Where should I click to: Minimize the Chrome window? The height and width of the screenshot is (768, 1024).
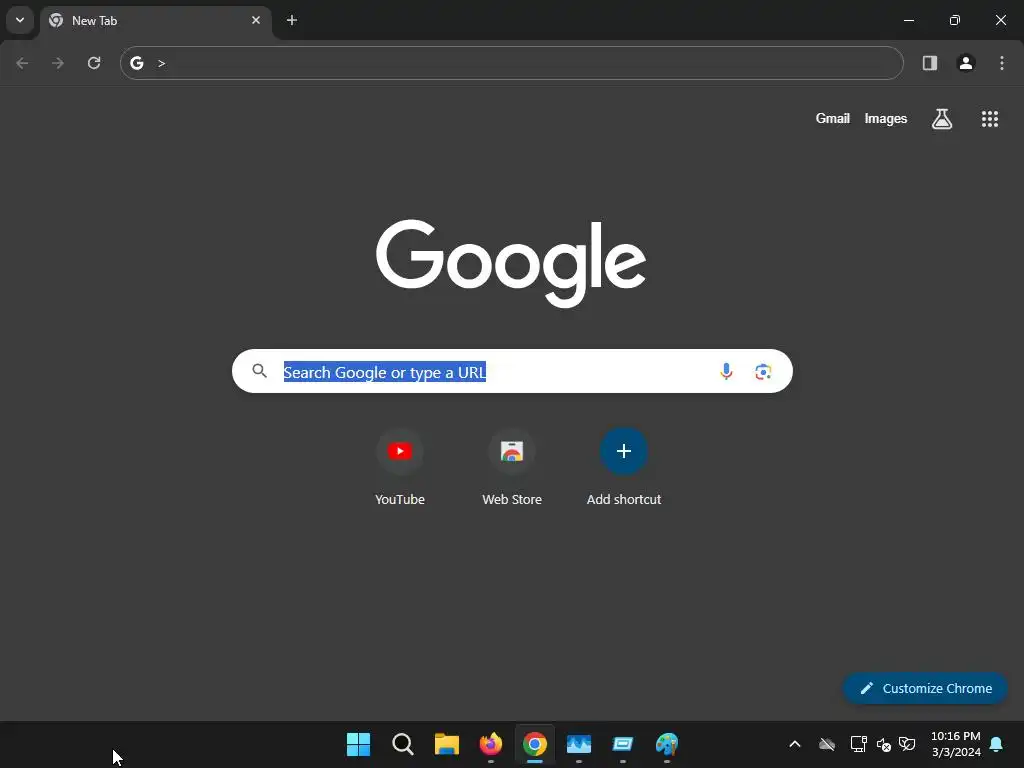(908, 20)
